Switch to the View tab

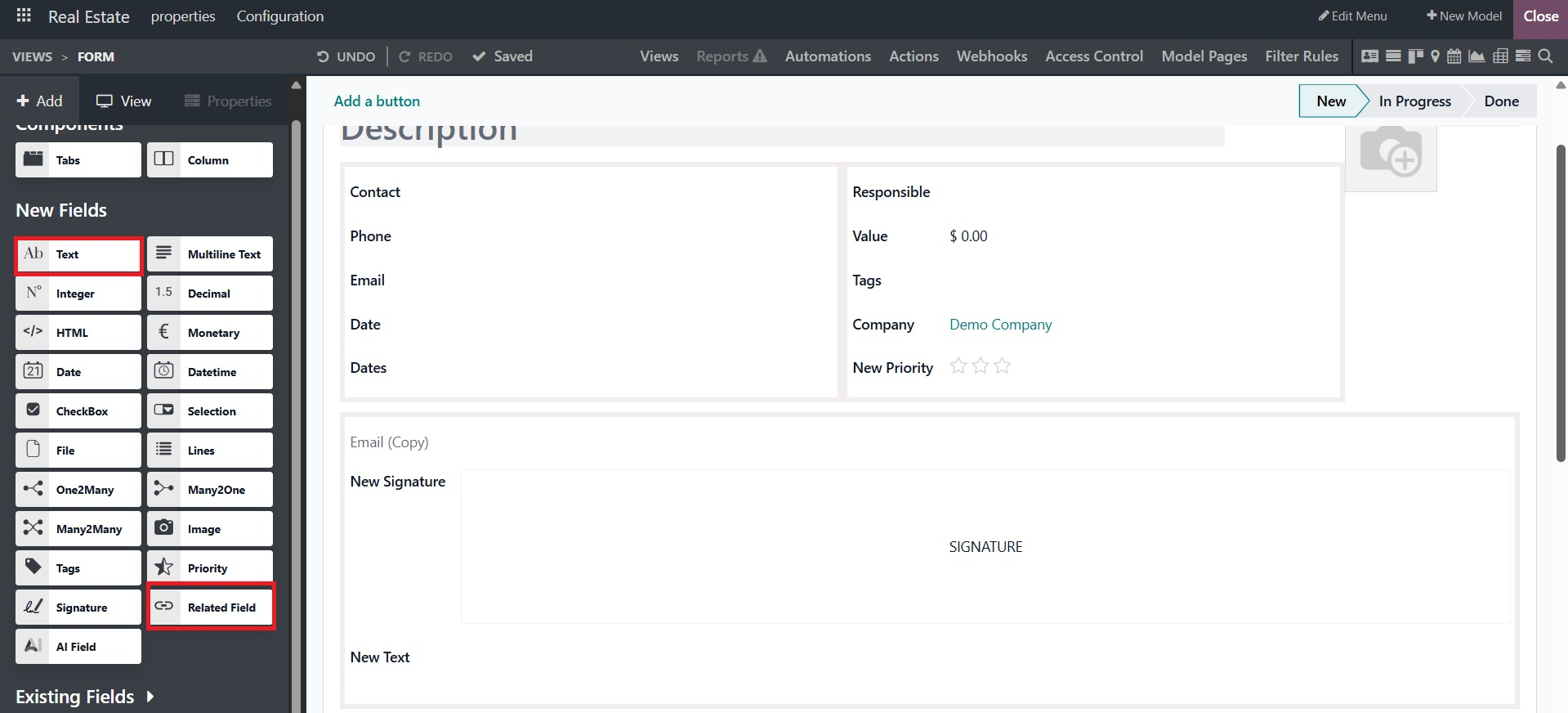click(x=124, y=101)
